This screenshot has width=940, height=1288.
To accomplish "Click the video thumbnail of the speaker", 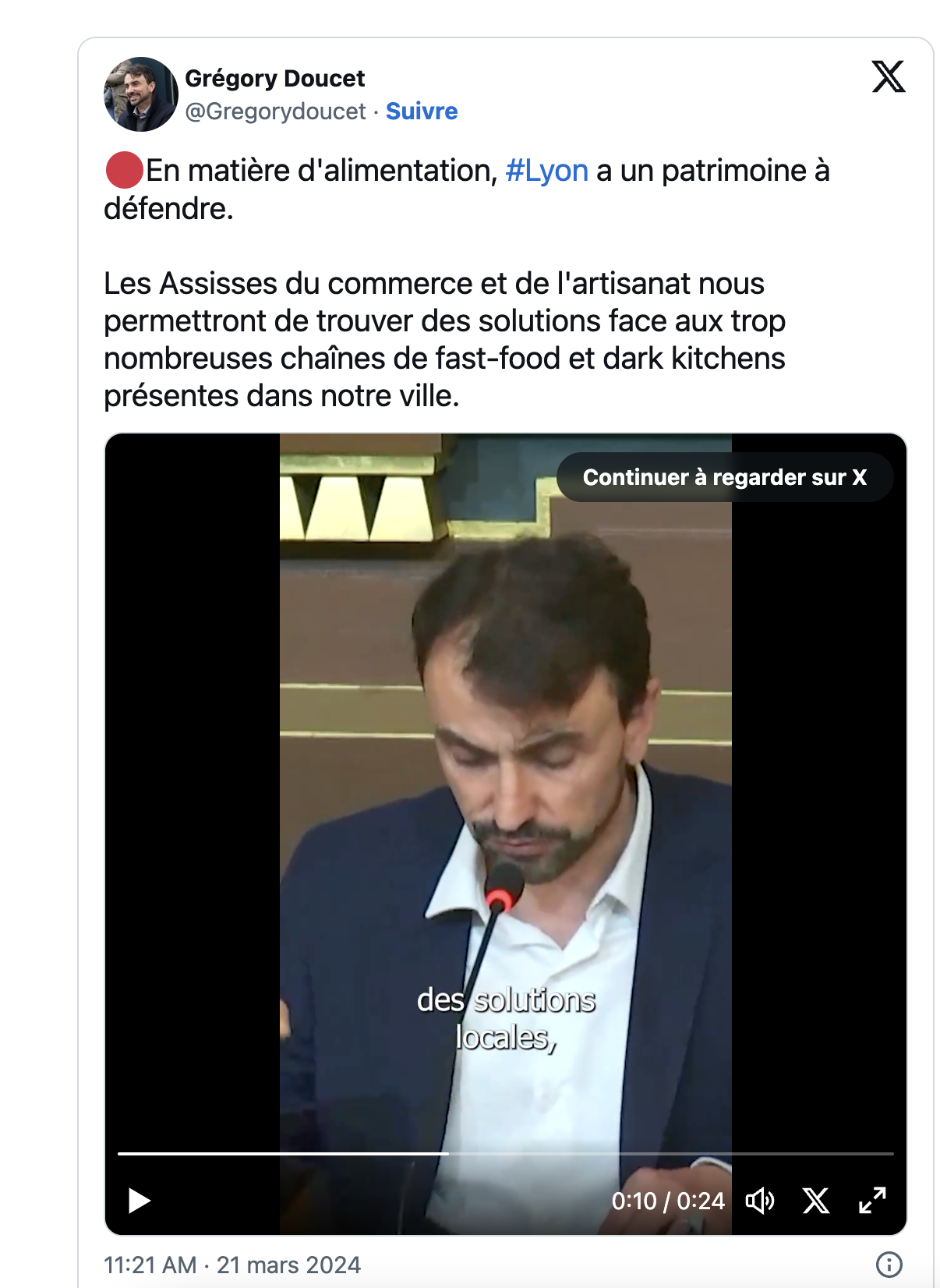I will point(505,833).
